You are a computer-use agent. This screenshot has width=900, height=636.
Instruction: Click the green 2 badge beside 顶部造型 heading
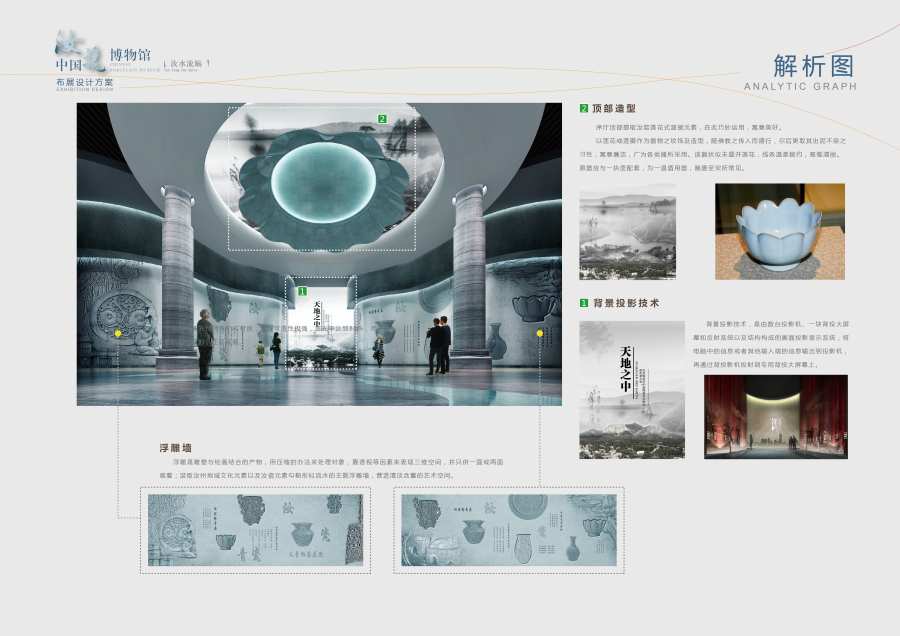coord(584,108)
